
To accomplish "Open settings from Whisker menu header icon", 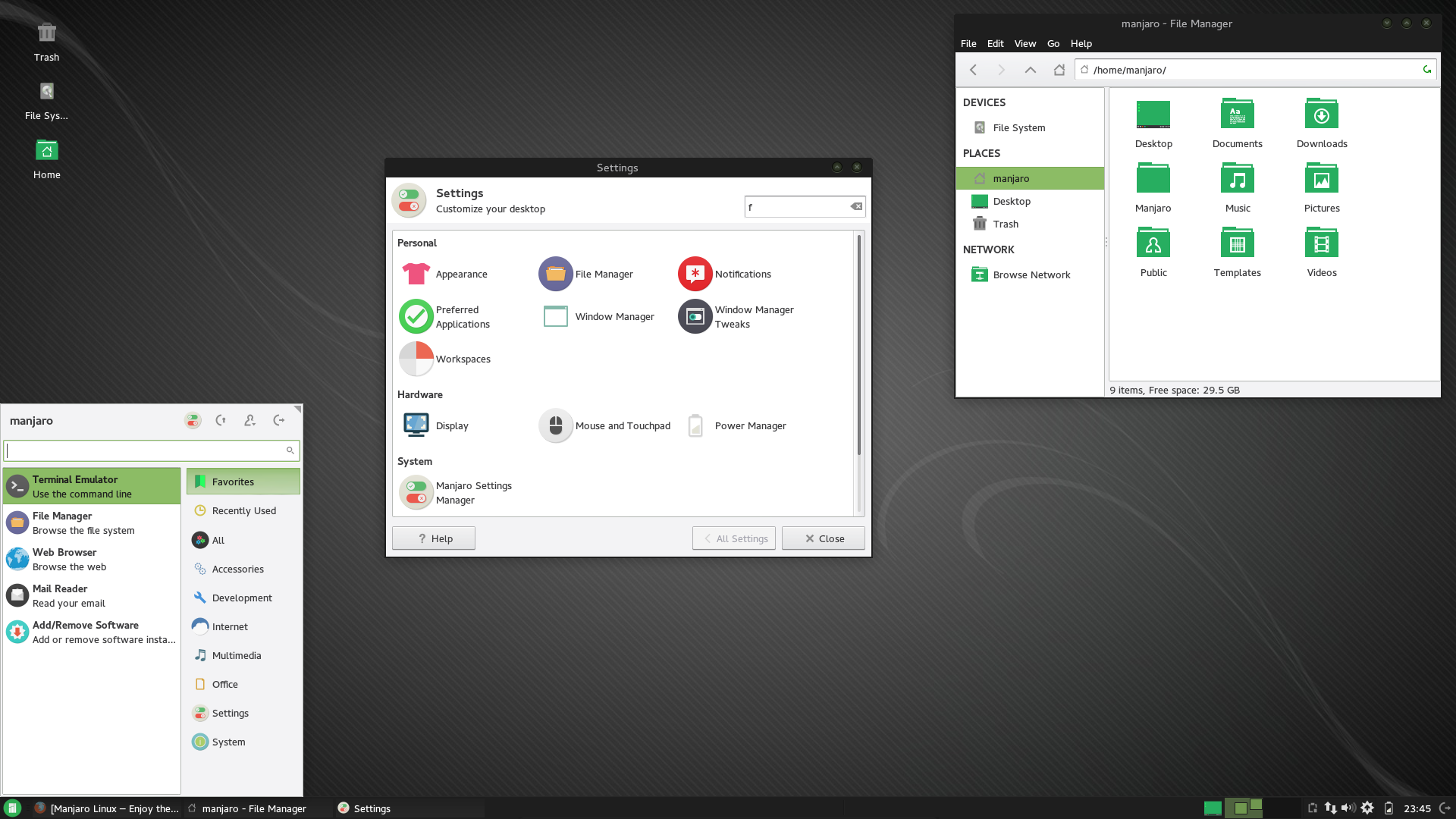I will (x=193, y=420).
